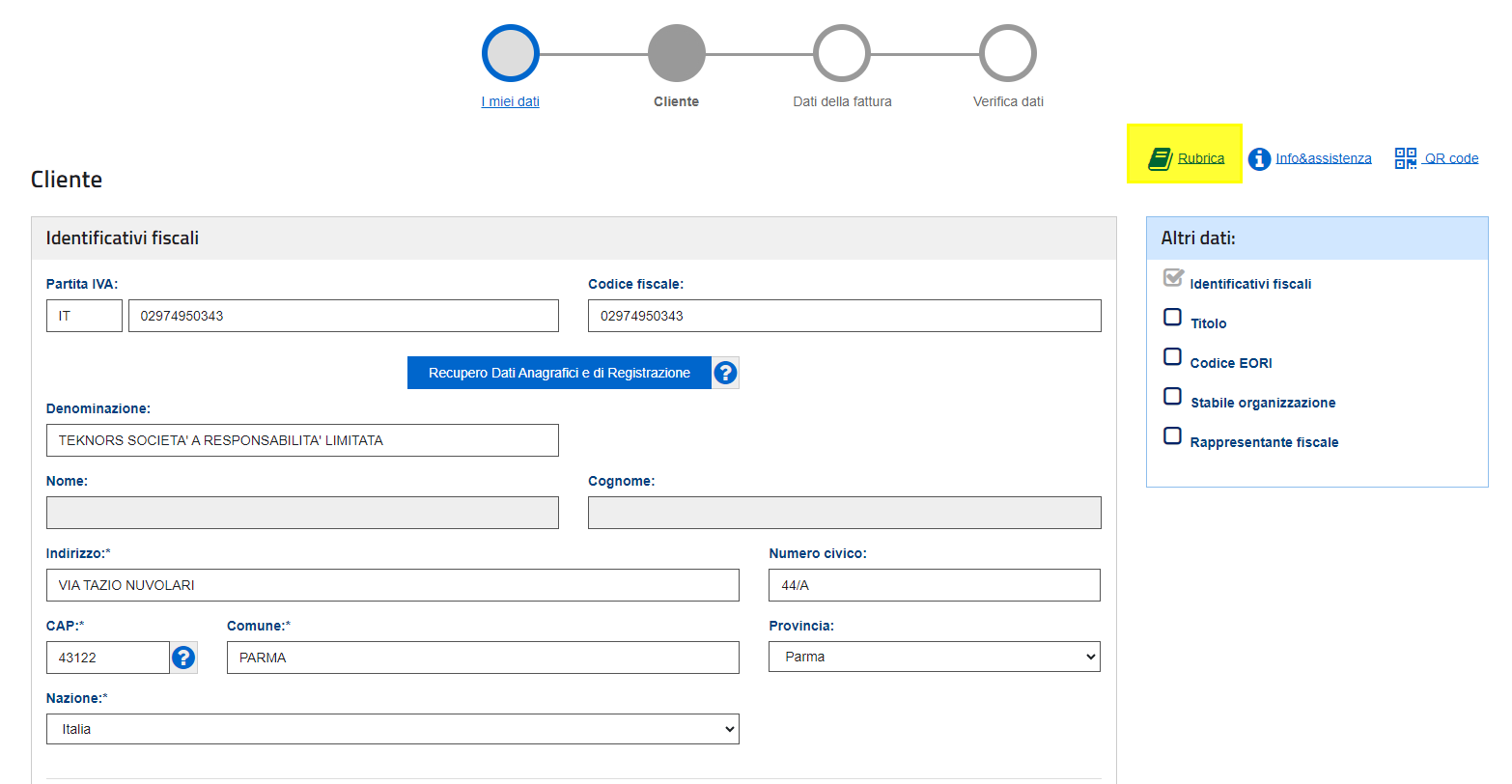Open the Provincia dropdown showing Parma
The image size is (1512, 784).
click(x=935, y=657)
